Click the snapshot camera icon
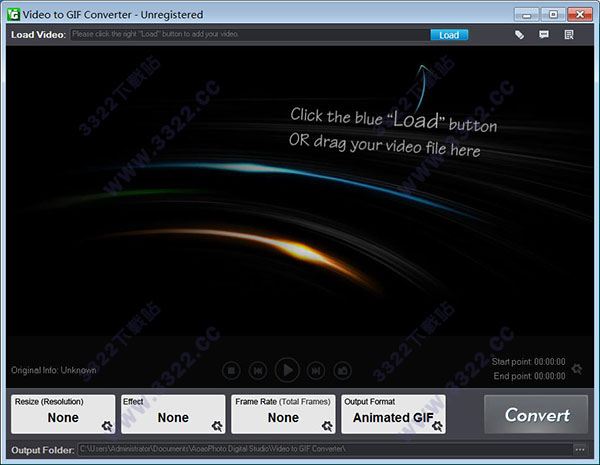 point(342,370)
